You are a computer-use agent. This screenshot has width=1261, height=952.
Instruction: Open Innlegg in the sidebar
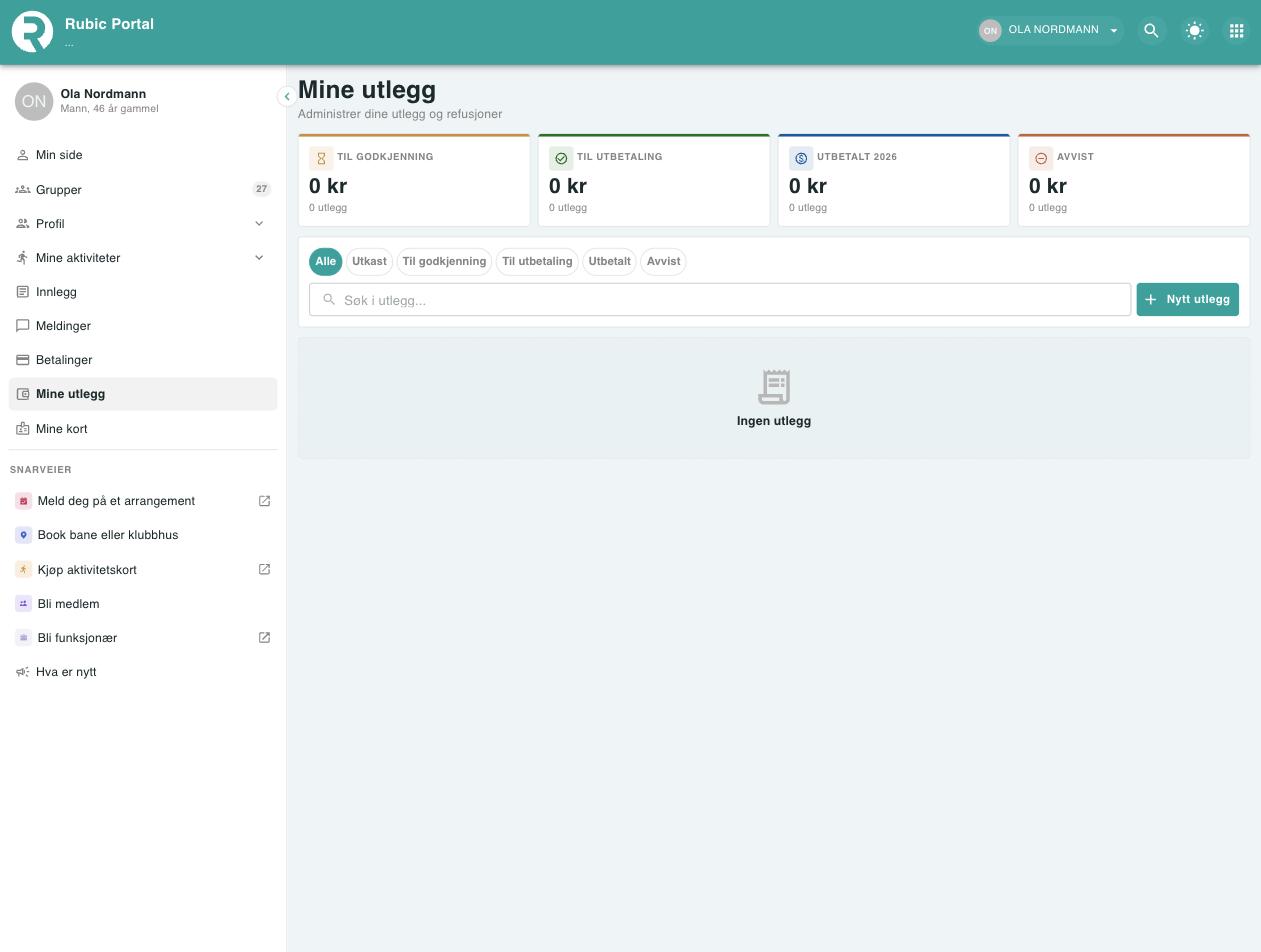tap(143, 292)
